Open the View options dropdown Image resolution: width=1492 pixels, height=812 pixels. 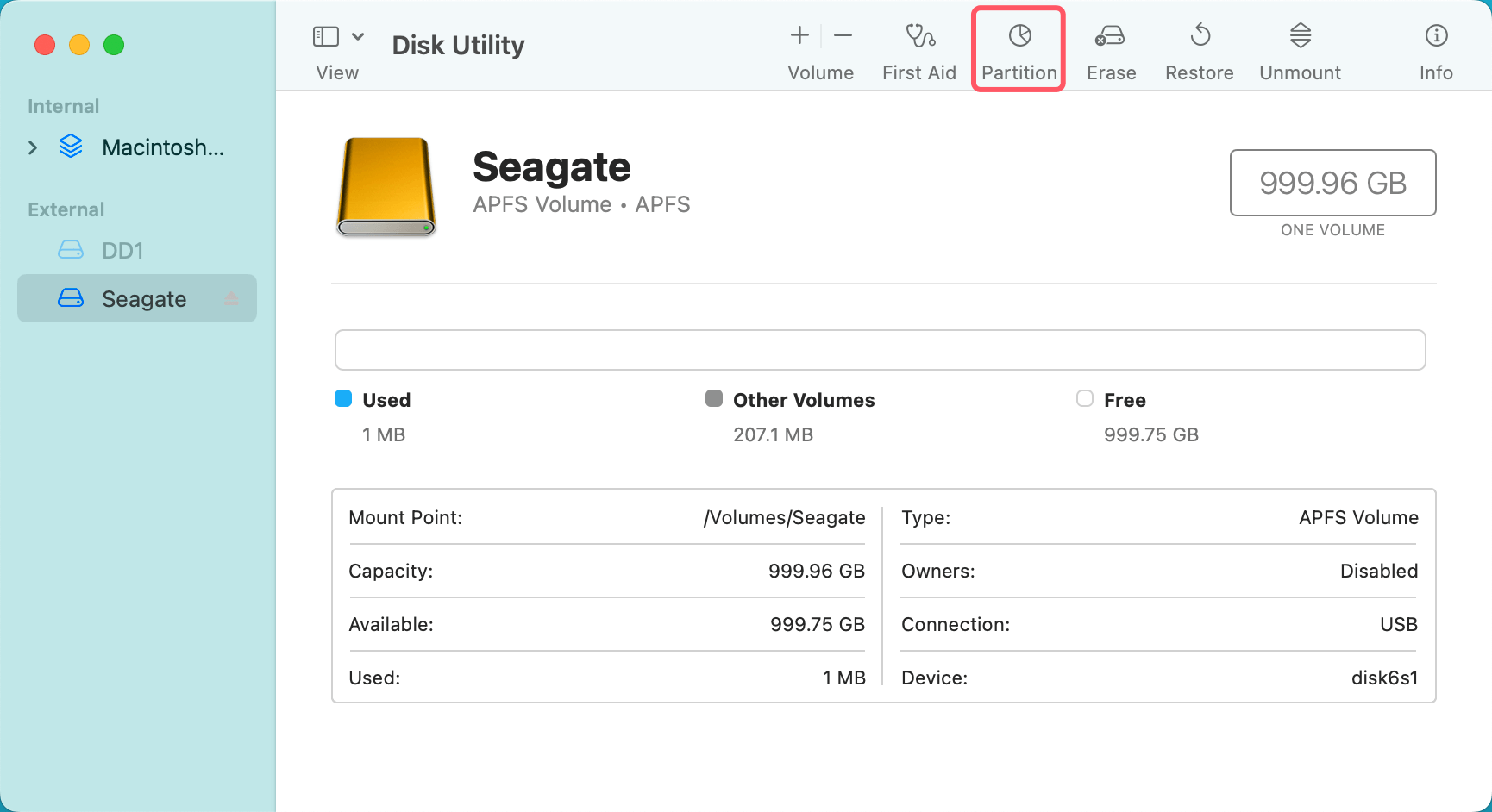click(x=359, y=36)
